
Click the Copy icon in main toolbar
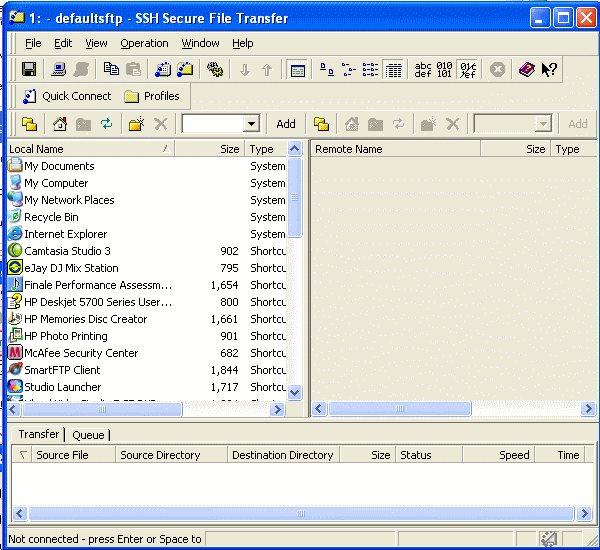click(111, 69)
